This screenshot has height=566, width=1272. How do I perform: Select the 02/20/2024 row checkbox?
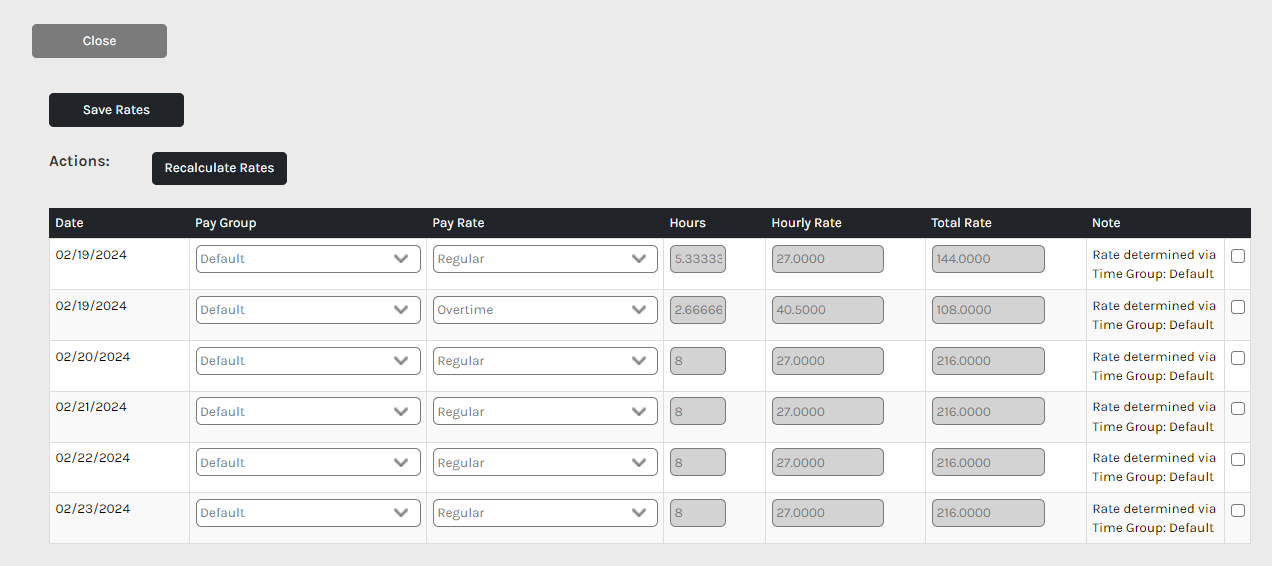click(x=1238, y=357)
